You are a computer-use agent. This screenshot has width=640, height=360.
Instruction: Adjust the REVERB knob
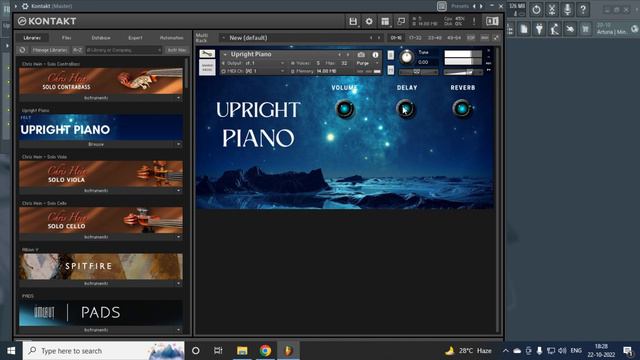point(462,109)
